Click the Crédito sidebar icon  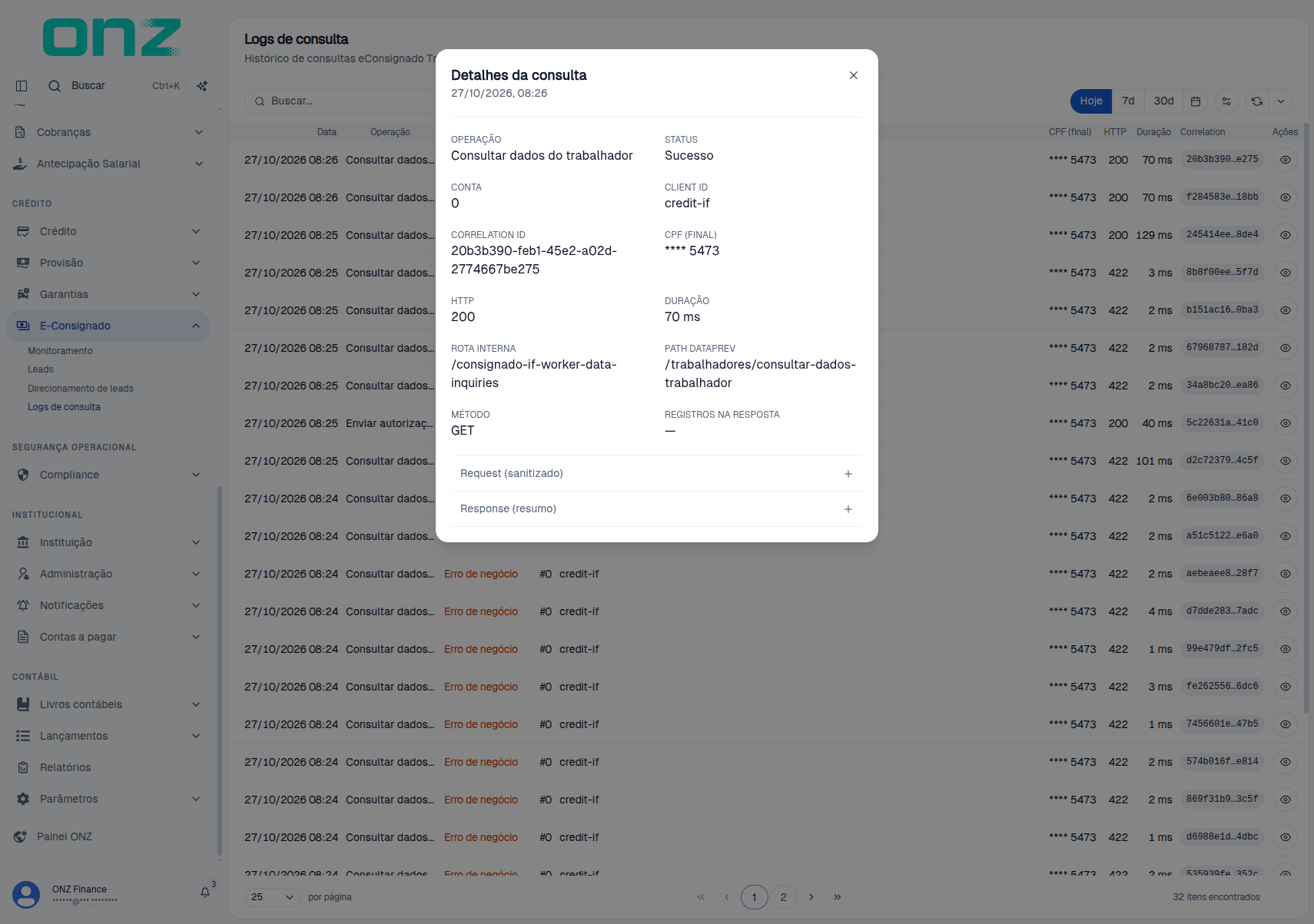click(23, 231)
